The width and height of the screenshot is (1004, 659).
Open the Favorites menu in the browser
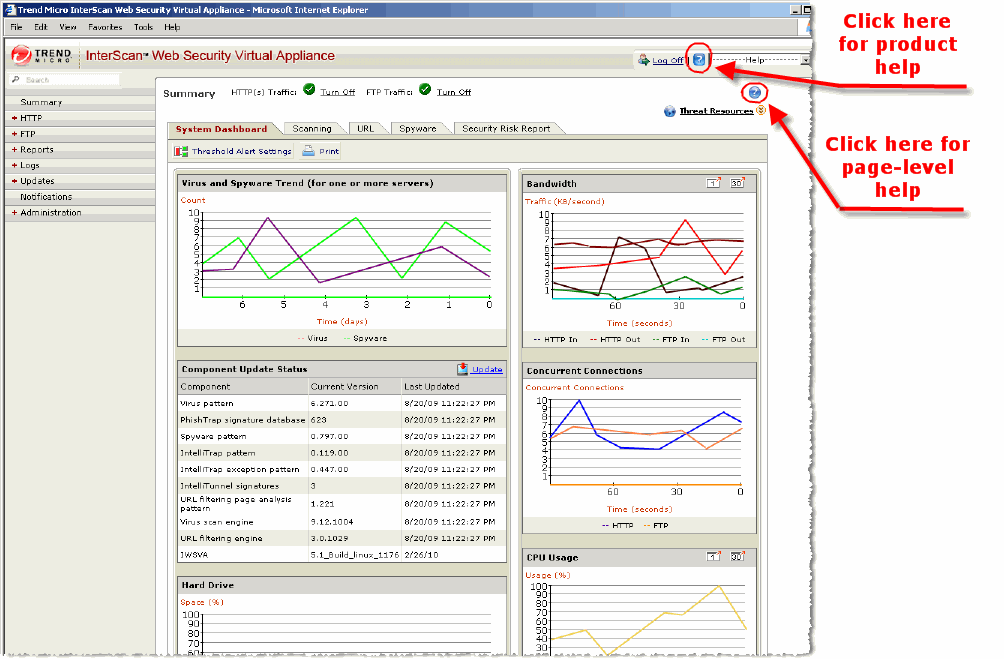(105, 27)
